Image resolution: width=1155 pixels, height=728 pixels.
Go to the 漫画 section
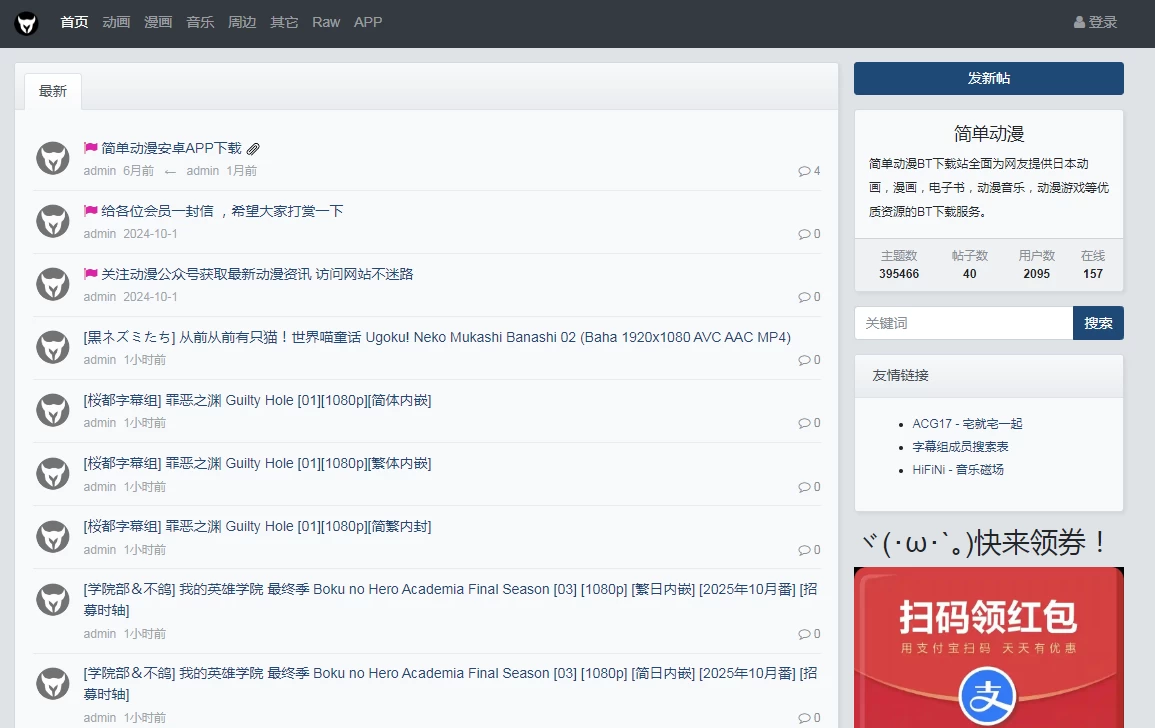(x=158, y=22)
